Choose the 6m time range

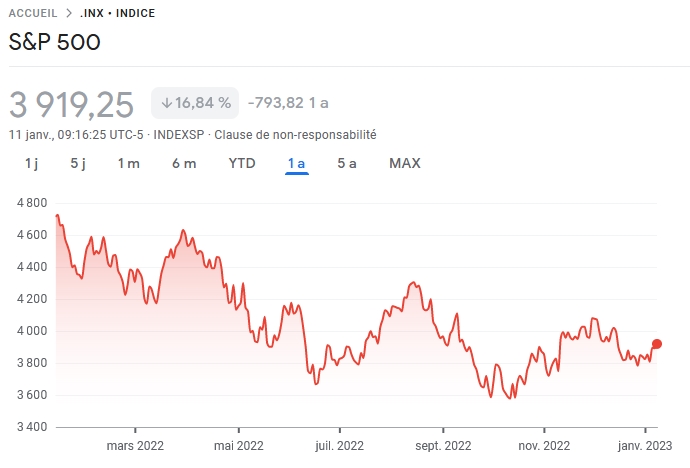(184, 163)
